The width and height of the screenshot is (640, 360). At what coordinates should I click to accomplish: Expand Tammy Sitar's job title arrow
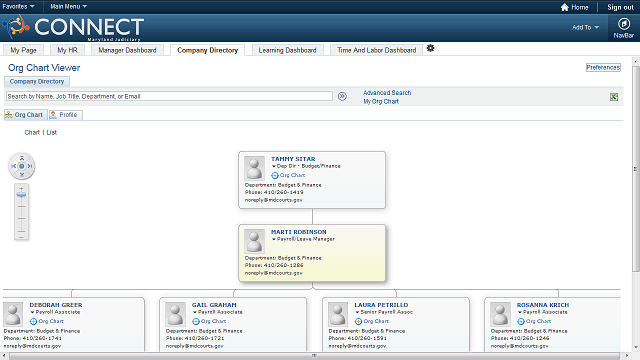pyautogui.click(x=273, y=166)
